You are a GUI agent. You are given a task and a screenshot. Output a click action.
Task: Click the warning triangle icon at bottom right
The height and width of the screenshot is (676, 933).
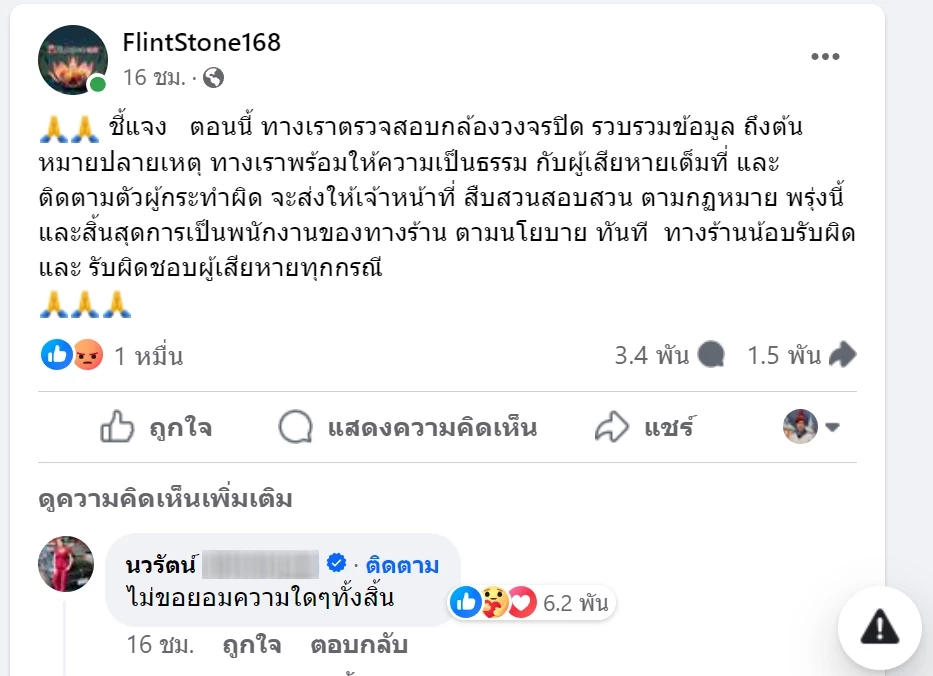click(878, 627)
